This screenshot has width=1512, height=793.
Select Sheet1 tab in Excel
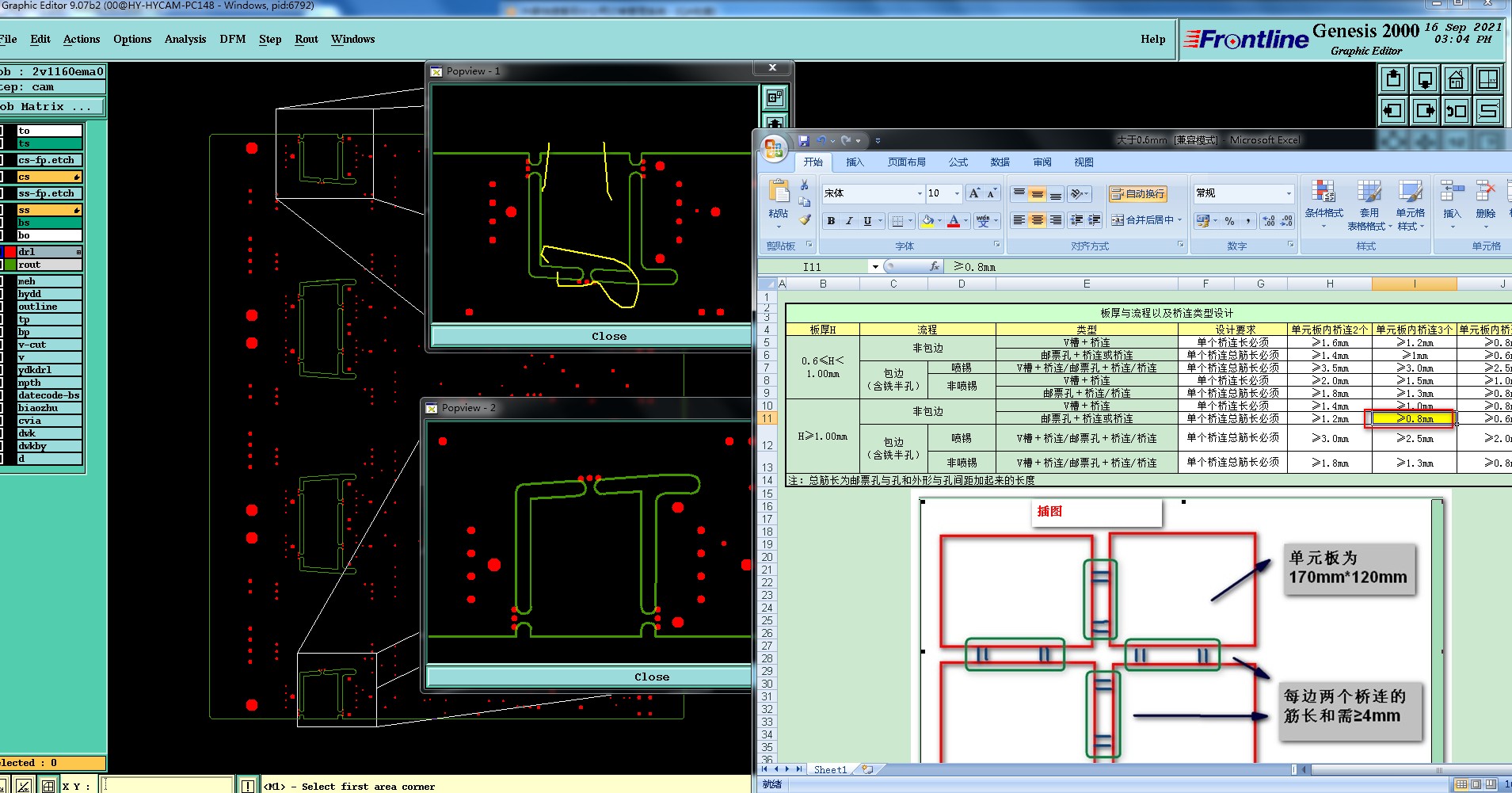(830, 769)
